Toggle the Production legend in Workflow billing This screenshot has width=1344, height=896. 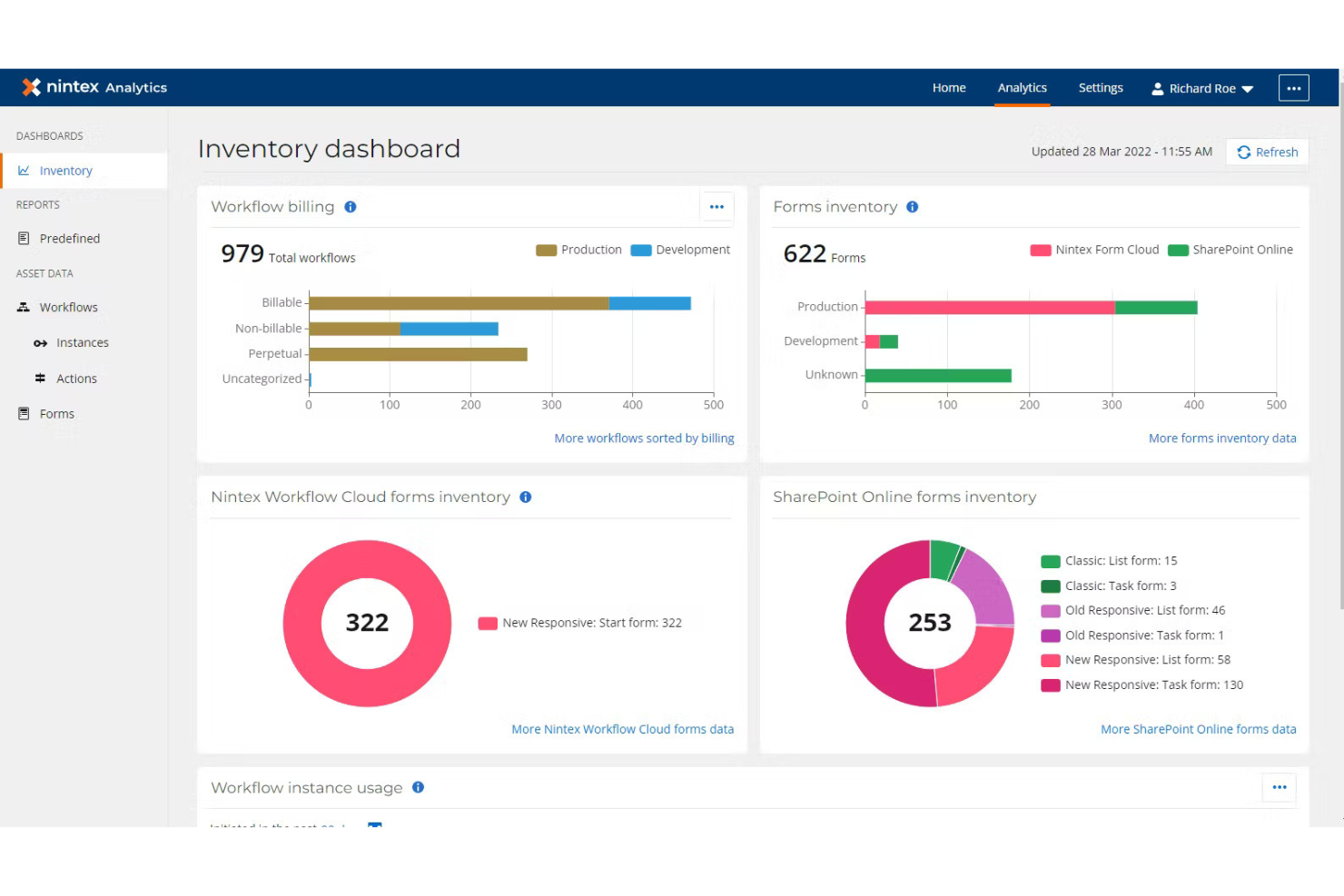tap(579, 250)
